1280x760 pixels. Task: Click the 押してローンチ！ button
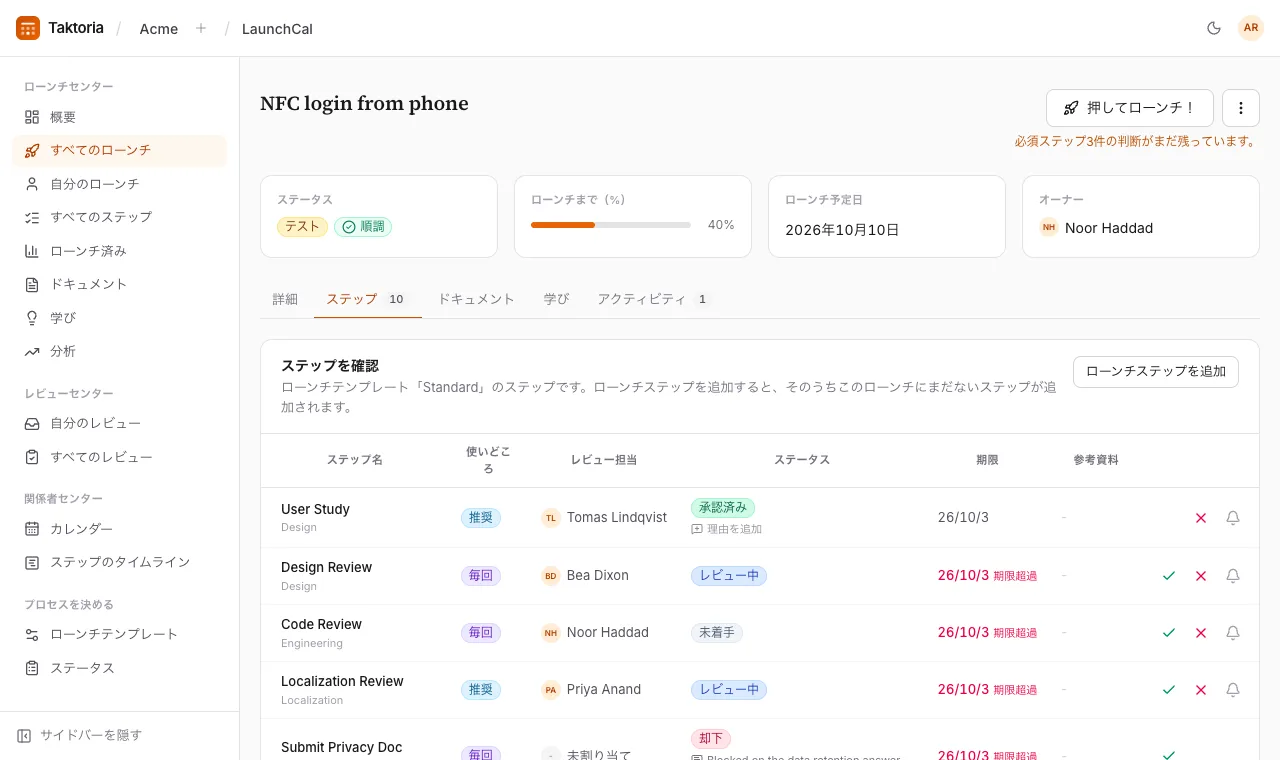coord(1130,108)
